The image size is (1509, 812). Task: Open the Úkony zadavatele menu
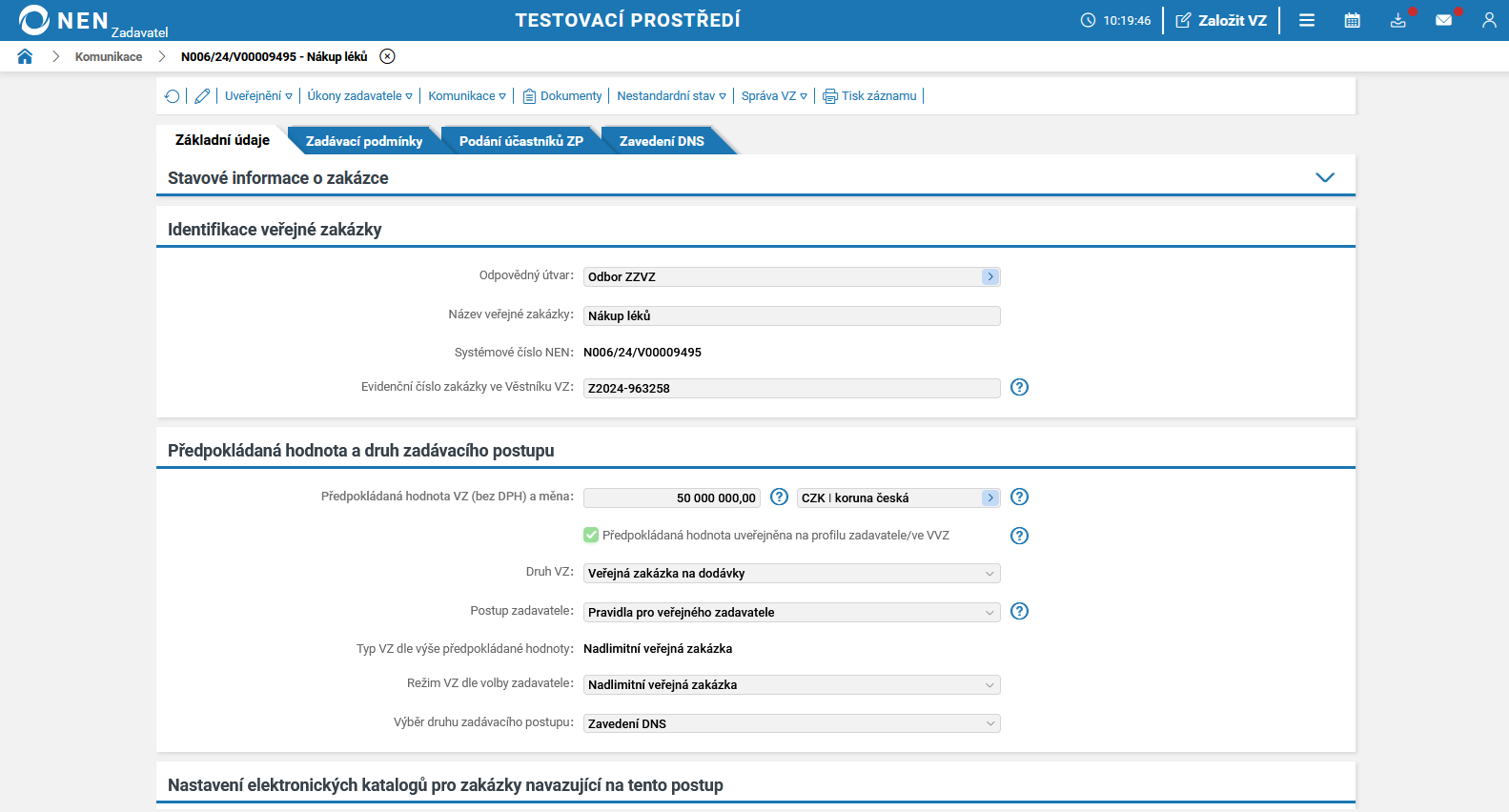tap(359, 96)
